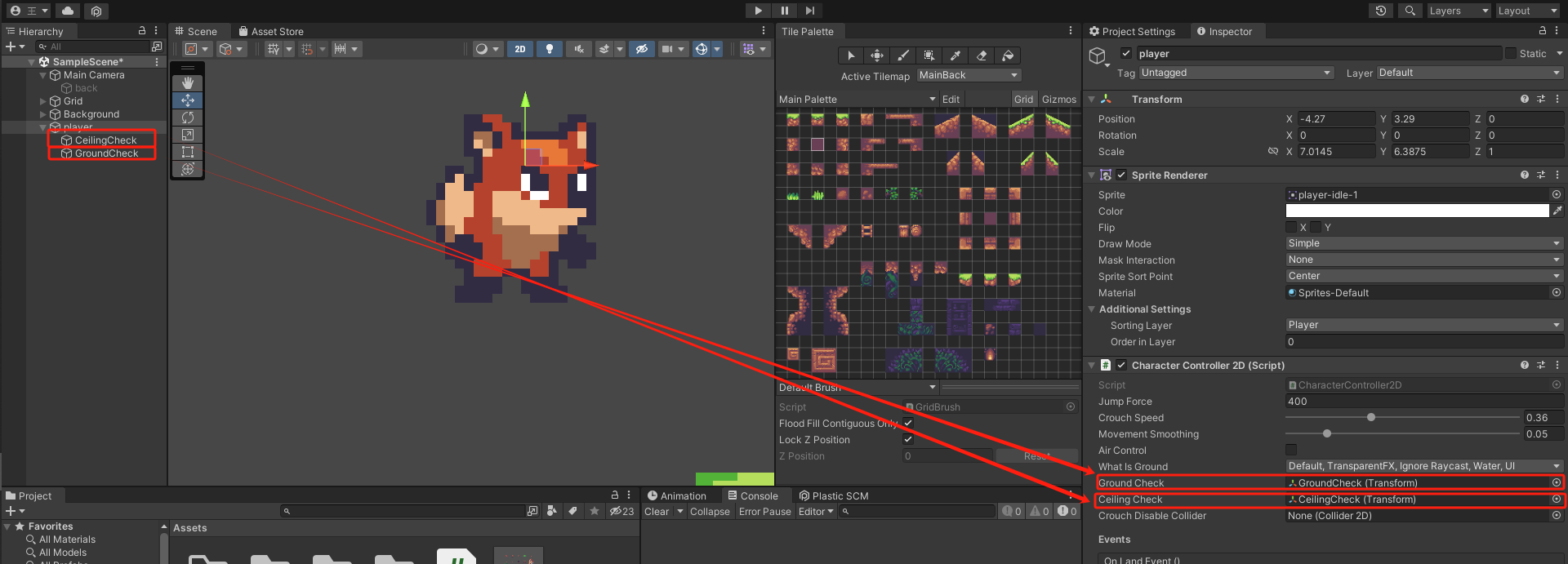Toggle the Sprite Renderer enabled checkbox
The image size is (1568, 564).
1121,175
